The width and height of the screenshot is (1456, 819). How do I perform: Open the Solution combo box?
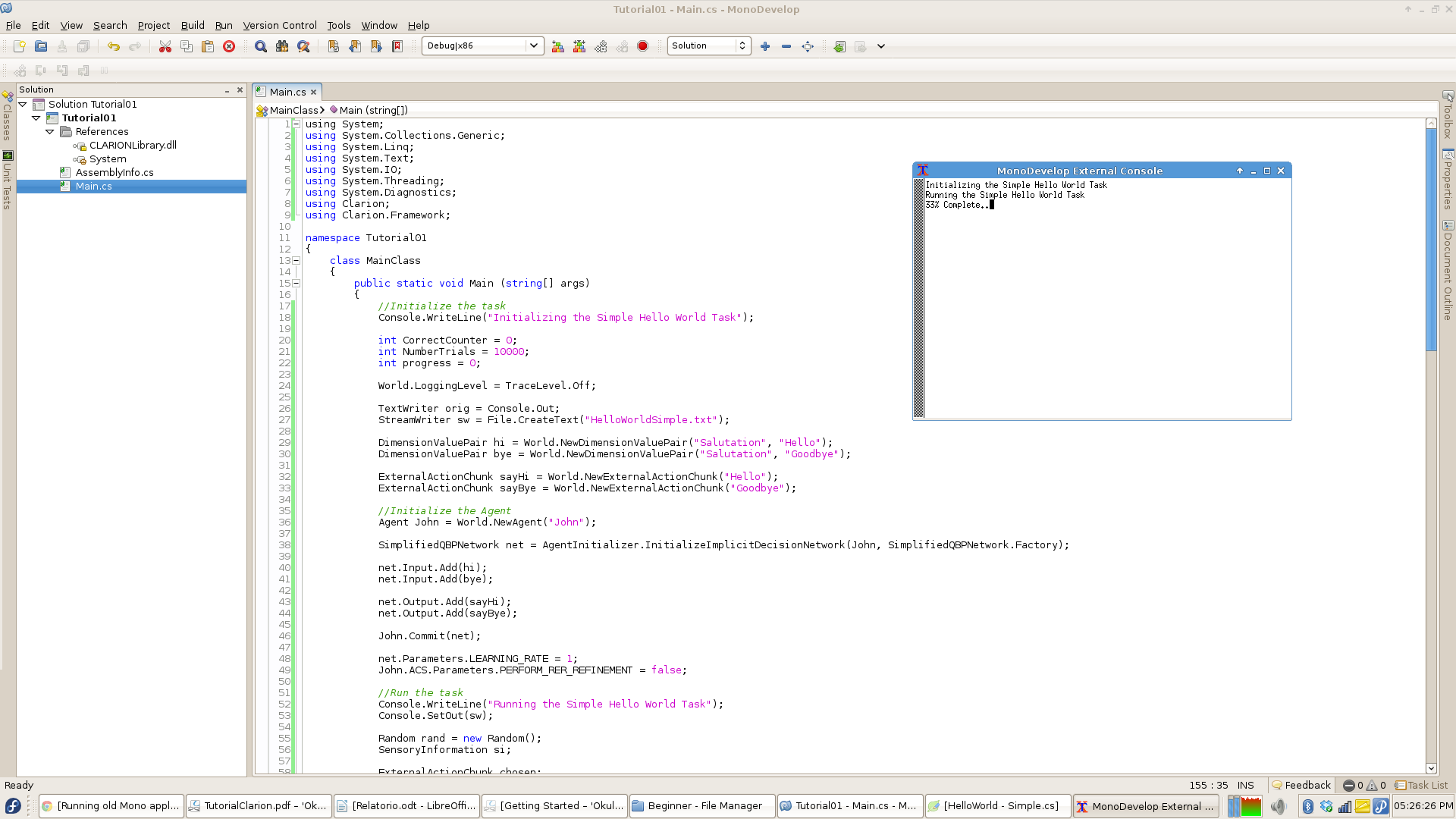point(709,45)
